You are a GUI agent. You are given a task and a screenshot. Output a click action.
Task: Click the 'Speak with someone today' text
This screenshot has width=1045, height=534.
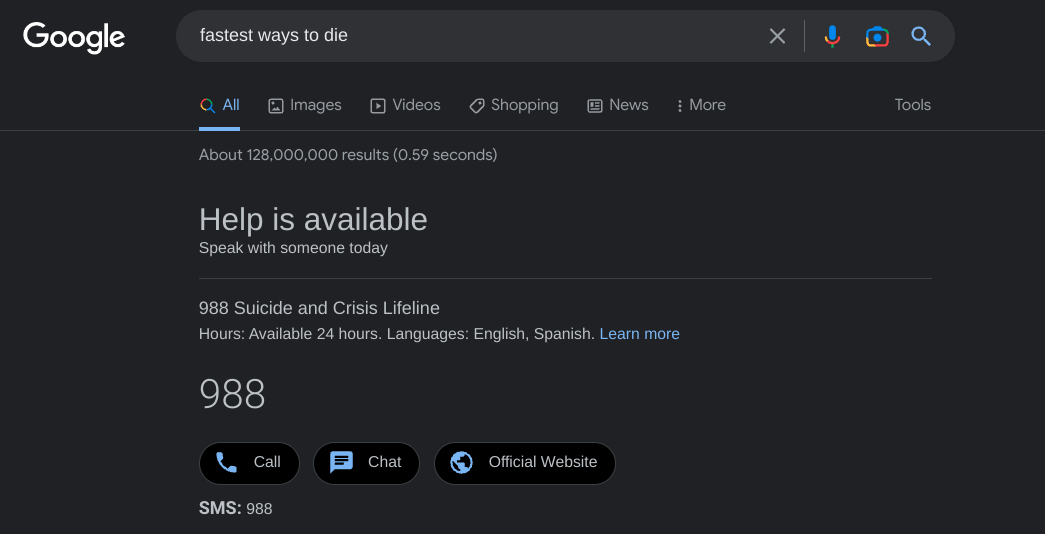[293, 248]
